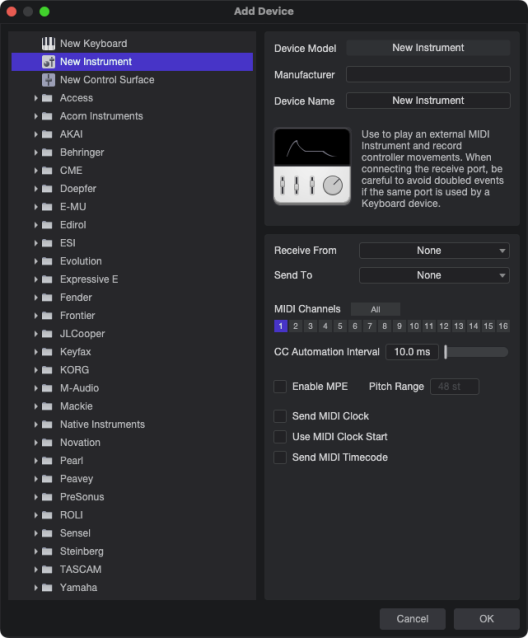Click the large instrument envelope image

pyautogui.click(x=312, y=166)
